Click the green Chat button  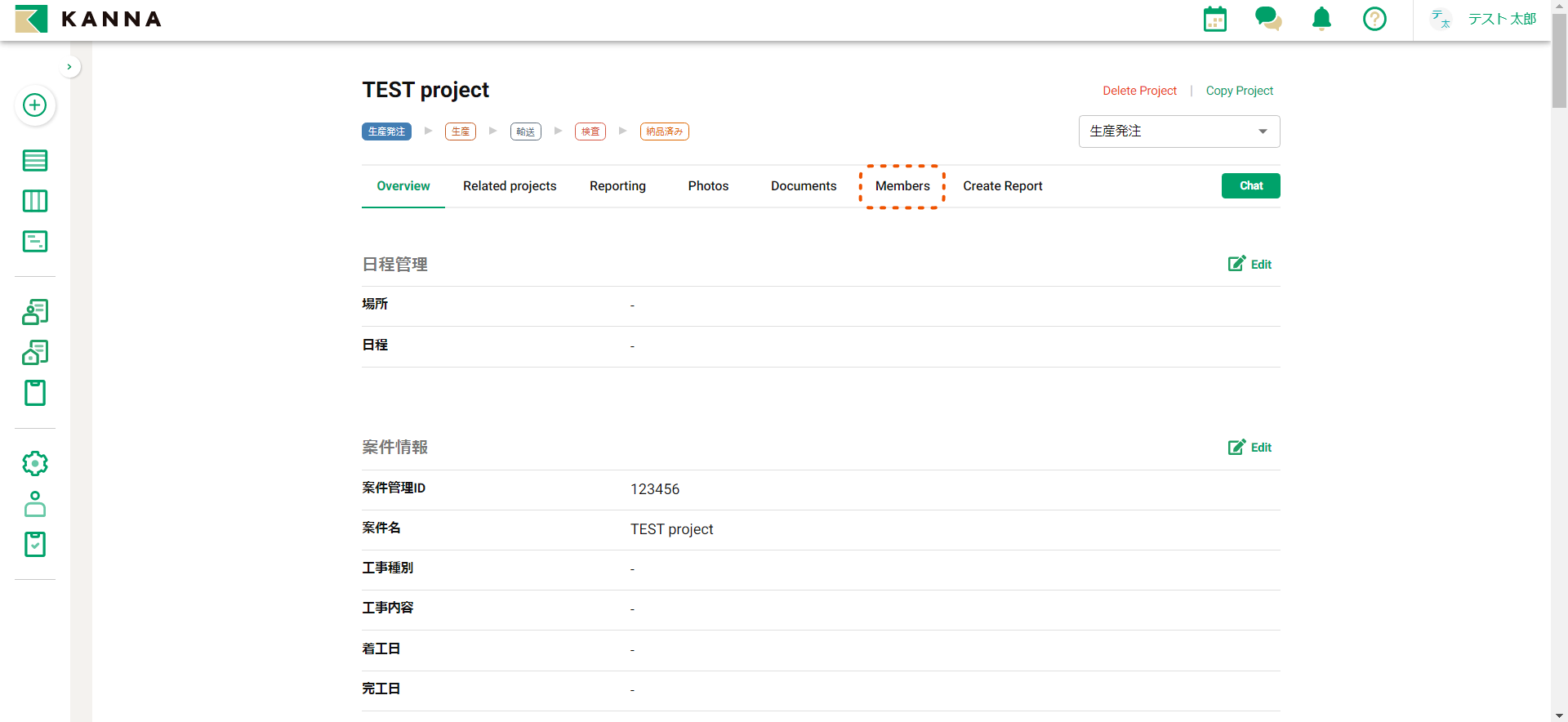(1250, 186)
